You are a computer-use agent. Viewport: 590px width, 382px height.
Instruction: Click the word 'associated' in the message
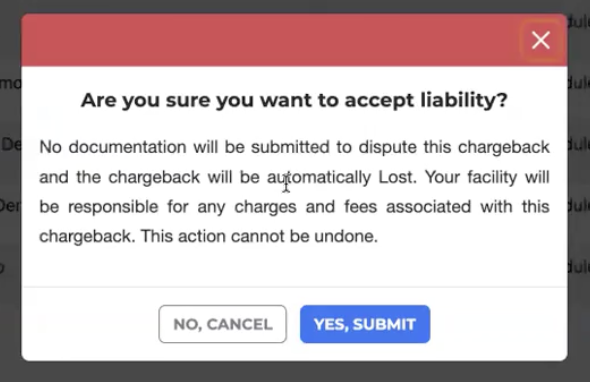point(429,207)
